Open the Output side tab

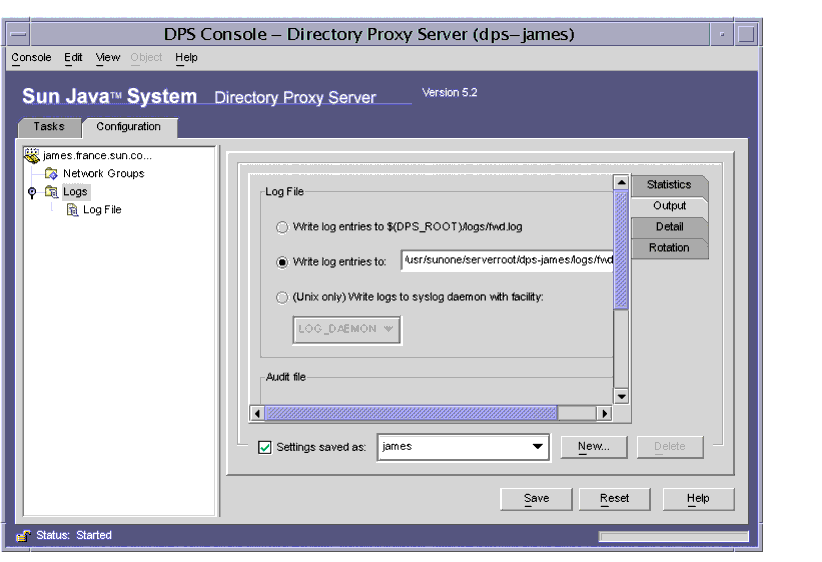point(669,206)
